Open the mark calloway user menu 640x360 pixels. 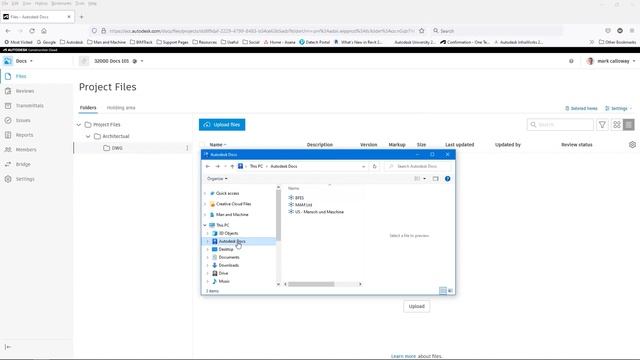(x=611, y=61)
